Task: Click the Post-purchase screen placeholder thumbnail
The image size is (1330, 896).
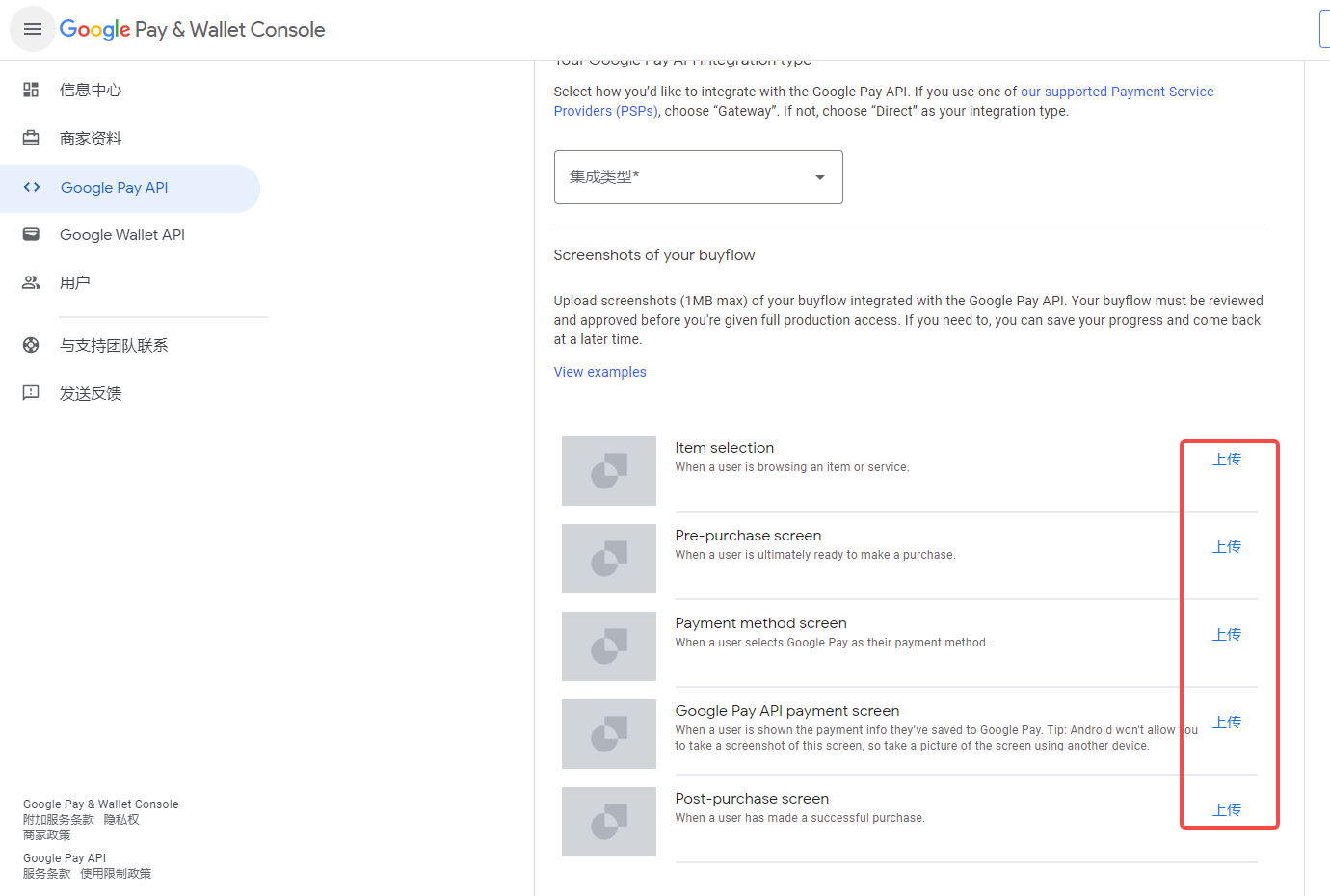Action: (x=609, y=822)
